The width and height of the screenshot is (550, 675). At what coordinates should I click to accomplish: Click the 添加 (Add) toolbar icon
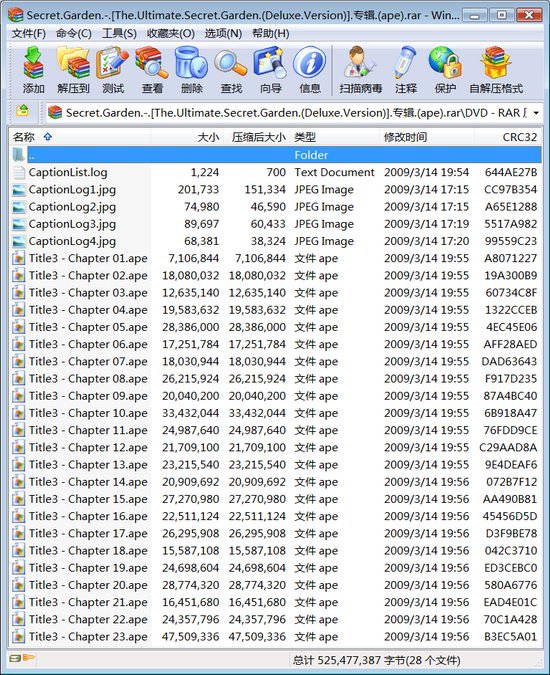click(x=33, y=70)
